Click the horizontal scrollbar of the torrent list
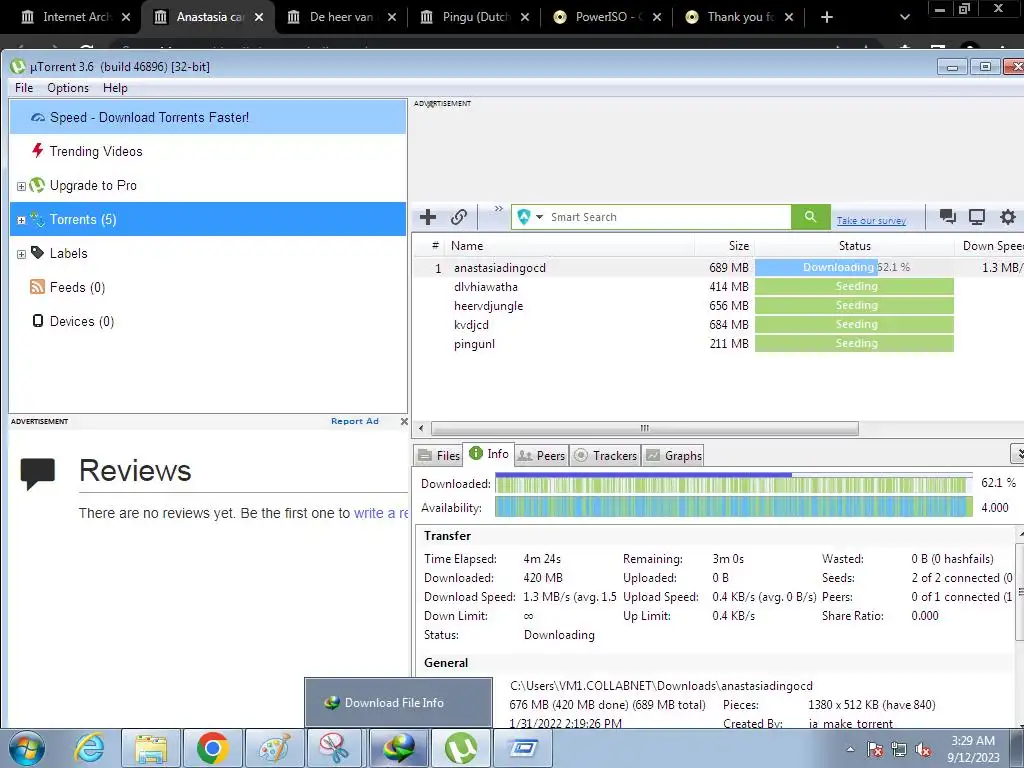This screenshot has height=768, width=1024. point(645,428)
